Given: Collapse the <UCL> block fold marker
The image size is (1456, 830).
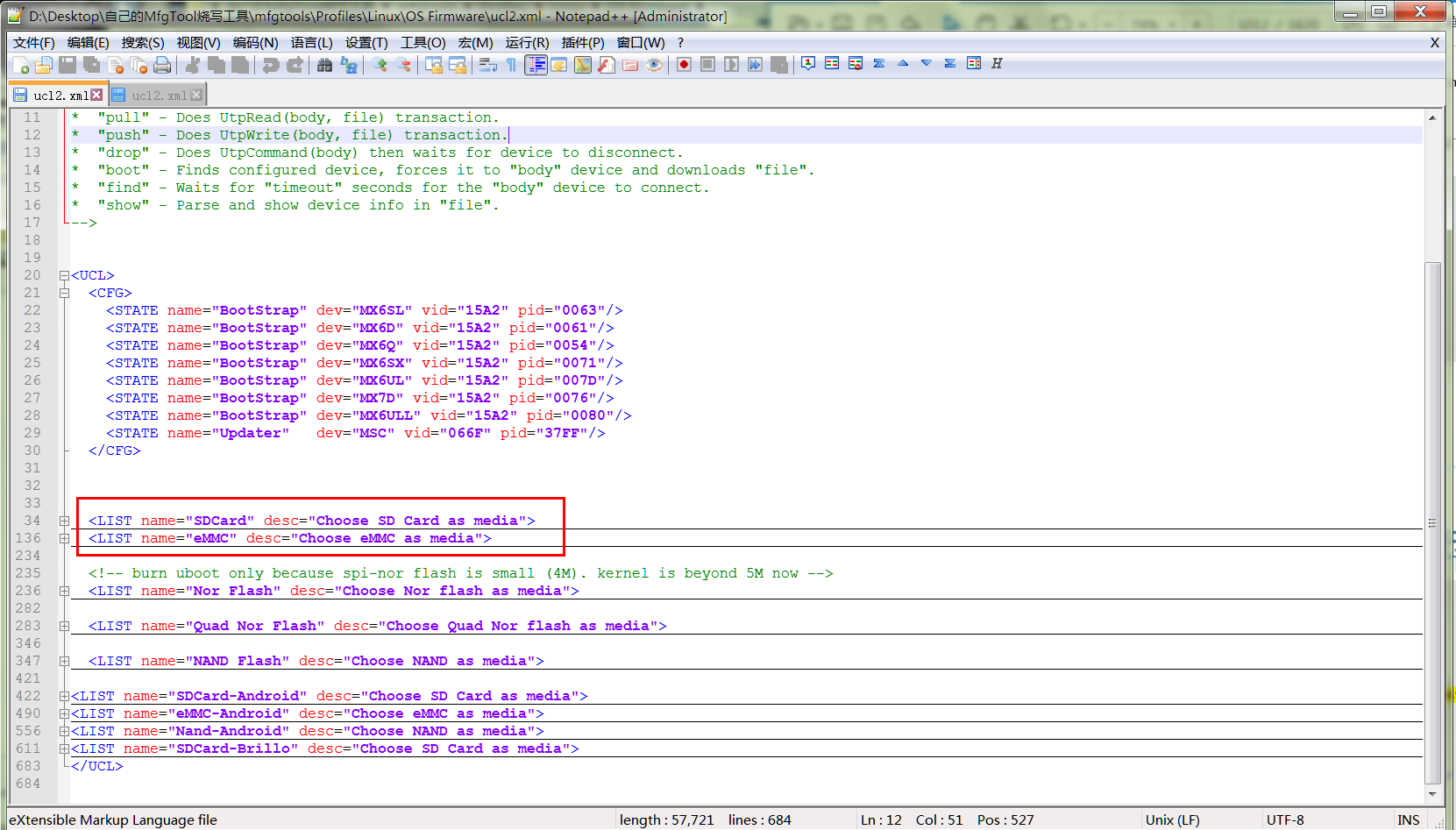Looking at the screenshot, I should coord(64,275).
